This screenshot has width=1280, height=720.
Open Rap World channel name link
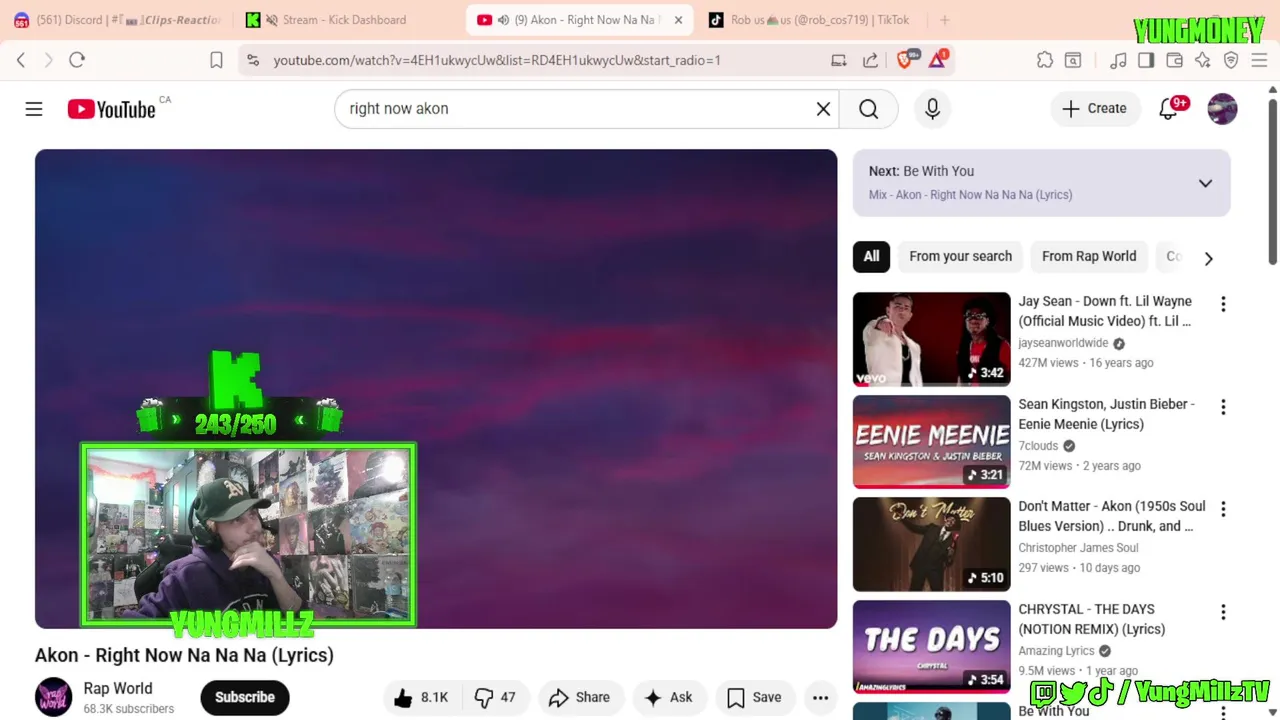pos(118,688)
